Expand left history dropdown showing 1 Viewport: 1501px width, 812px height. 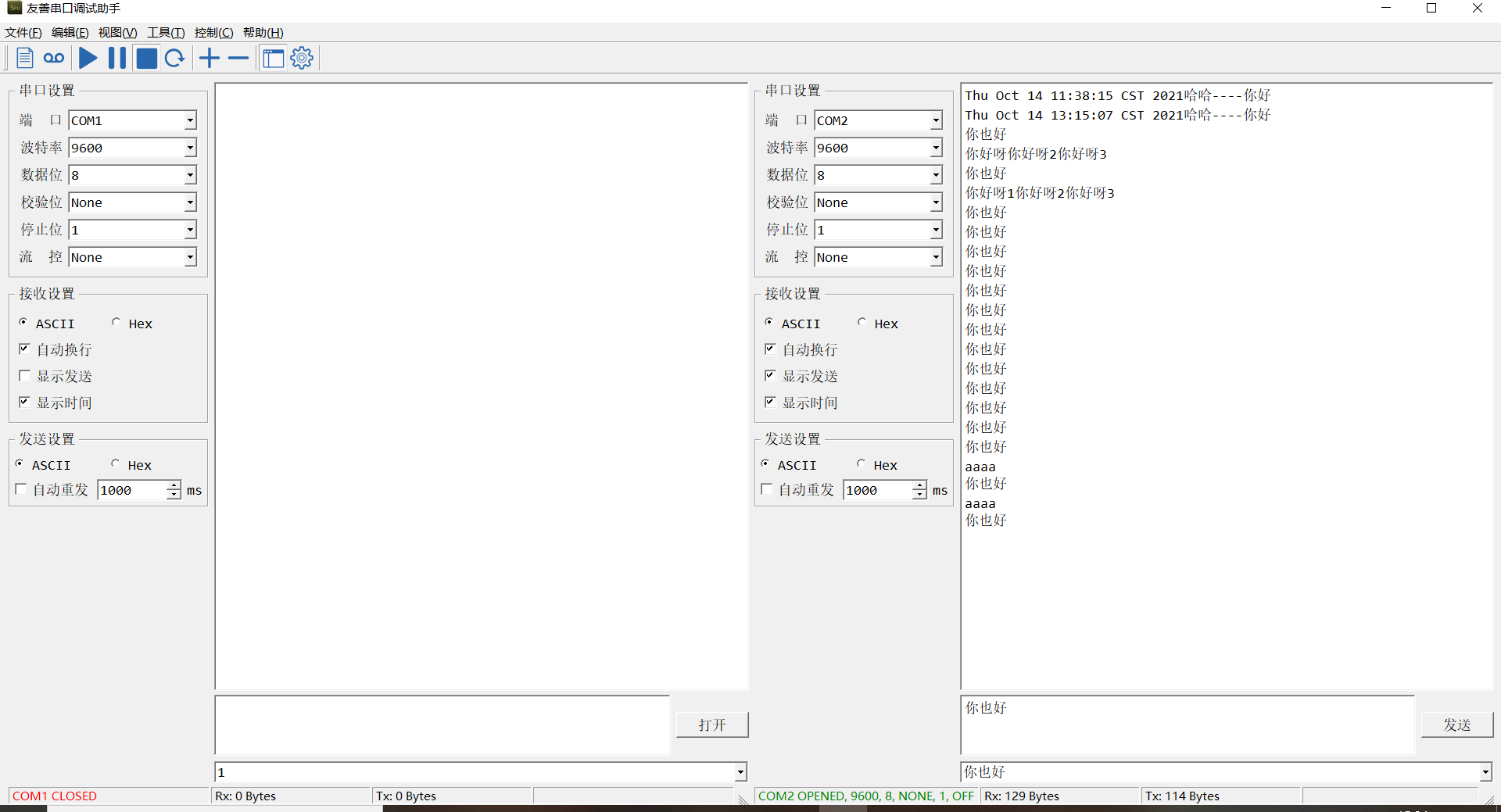pyautogui.click(x=740, y=772)
